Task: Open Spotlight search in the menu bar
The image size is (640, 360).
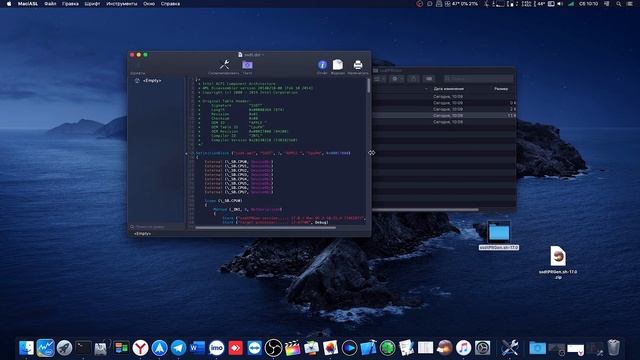Action: 619,4
